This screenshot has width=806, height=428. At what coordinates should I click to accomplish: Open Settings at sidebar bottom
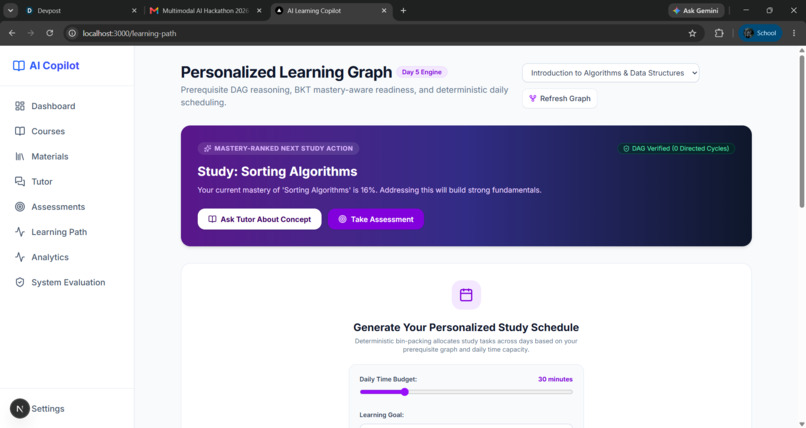[x=48, y=408]
